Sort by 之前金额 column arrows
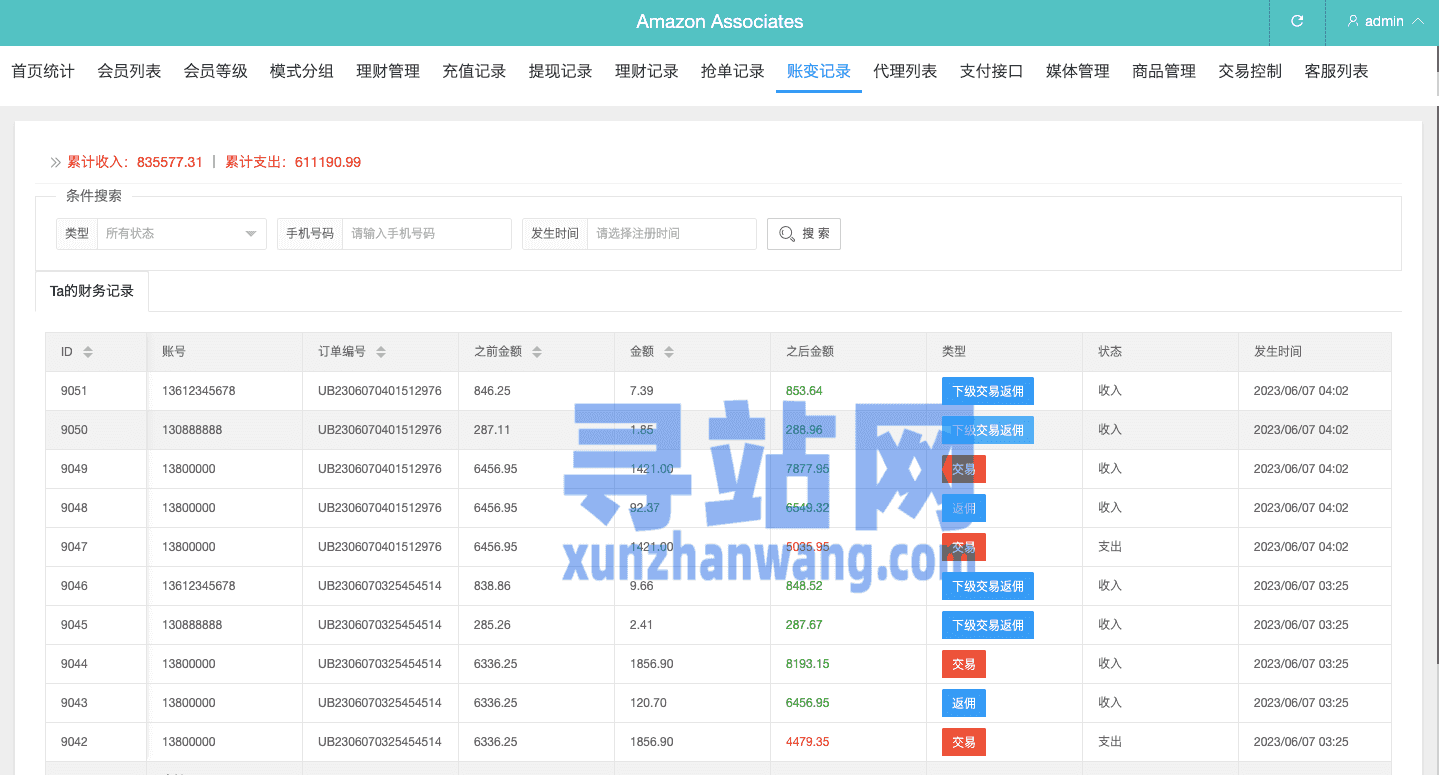Image resolution: width=1439 pixels, height=775 pixels. pyautogui.click(x=537, y=352)
